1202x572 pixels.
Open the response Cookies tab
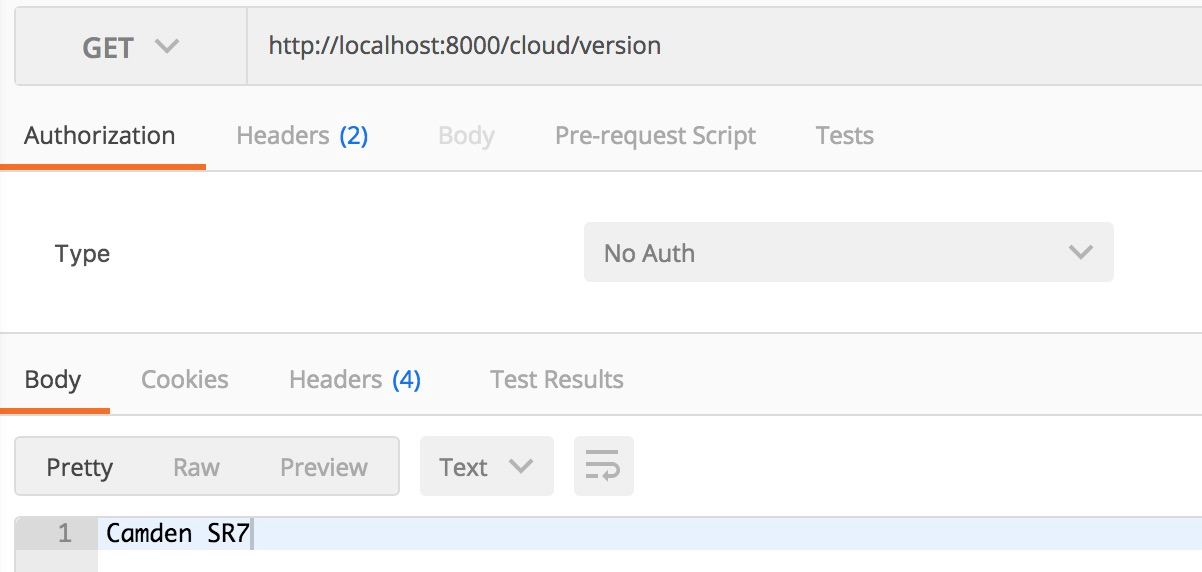pyautogui.click(x=185, y=380)
